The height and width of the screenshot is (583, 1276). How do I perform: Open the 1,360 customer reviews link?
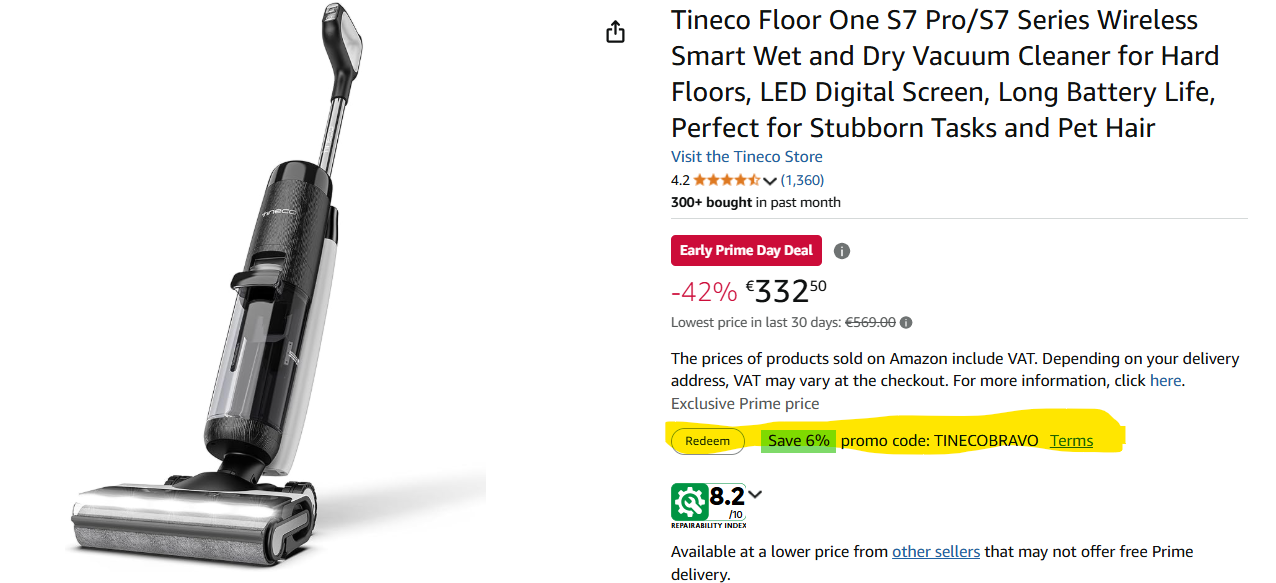pos(802,181)
